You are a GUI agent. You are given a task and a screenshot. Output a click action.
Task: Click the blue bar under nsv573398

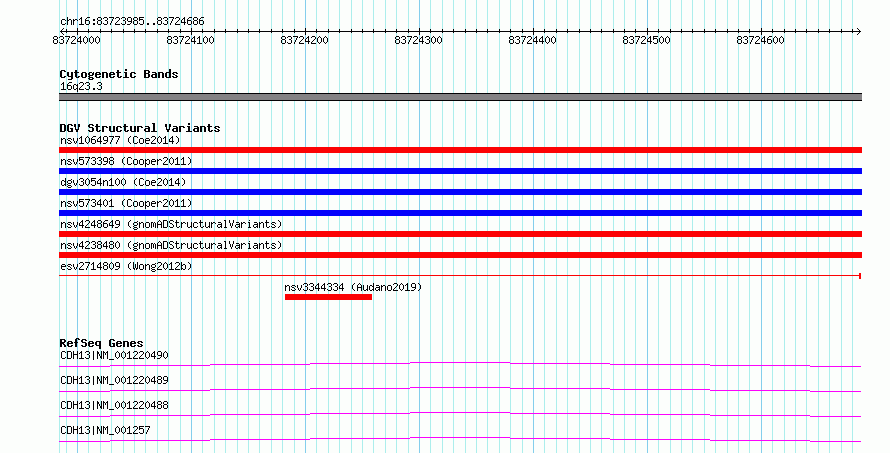pos(460,171)
